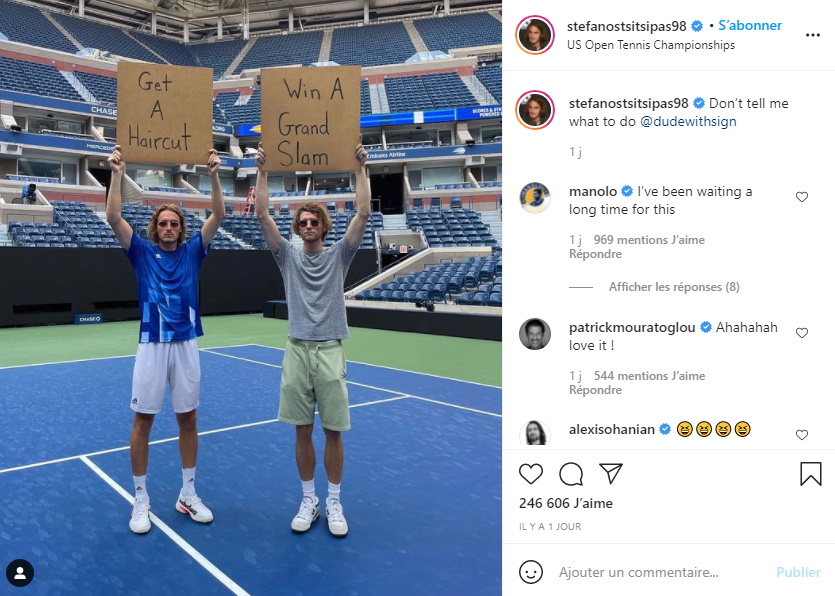
Task: Click Répondre under manolo's comment
Action: [x=595, y=254]
